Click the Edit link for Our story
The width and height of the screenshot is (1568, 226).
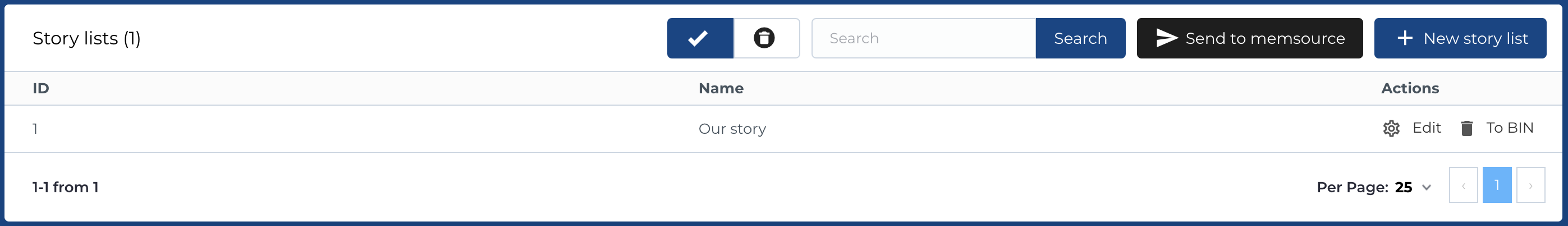point(1426,128)
